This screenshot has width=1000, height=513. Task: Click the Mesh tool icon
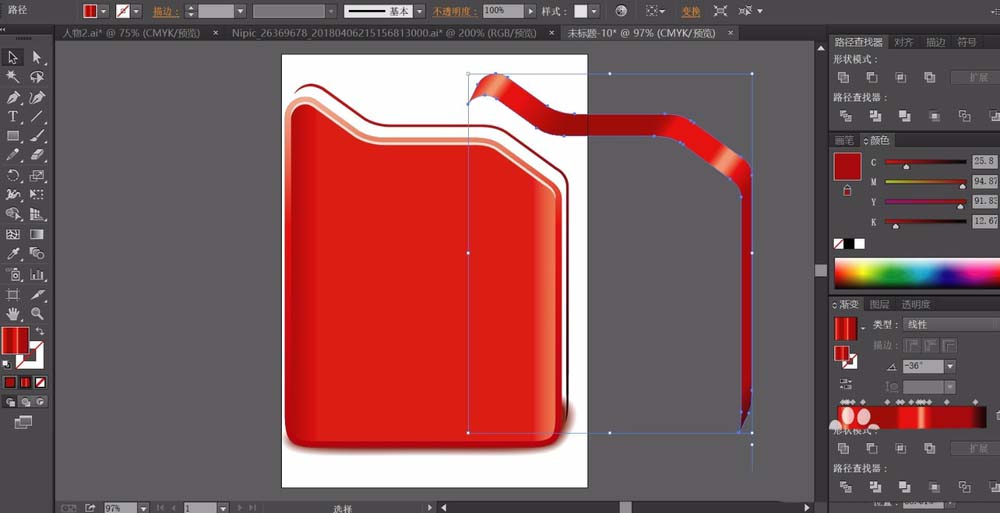pyautogui.click(x=13, y=234)
